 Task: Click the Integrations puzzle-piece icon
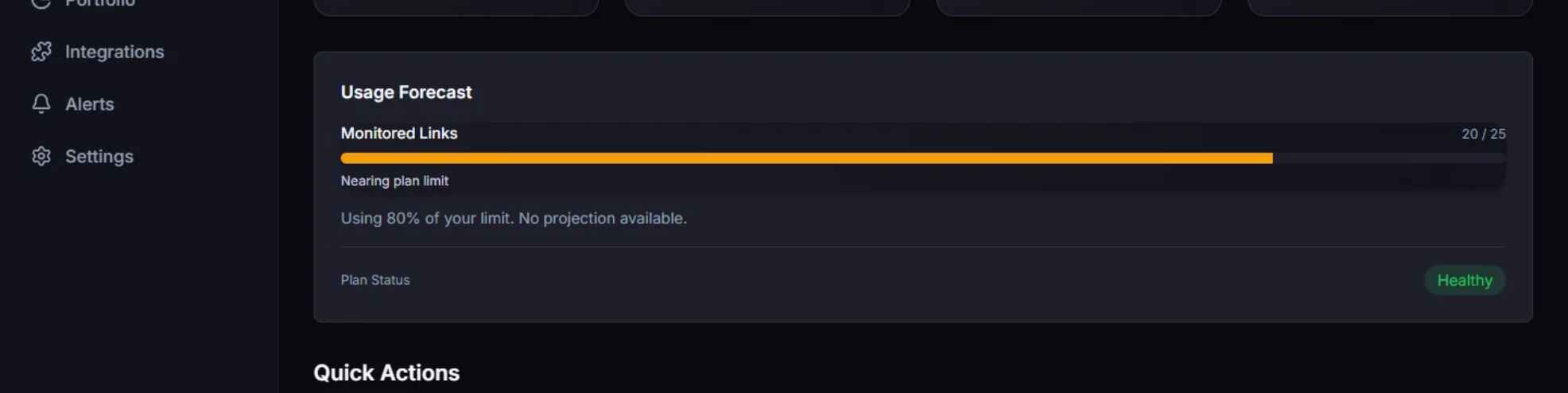41,52
